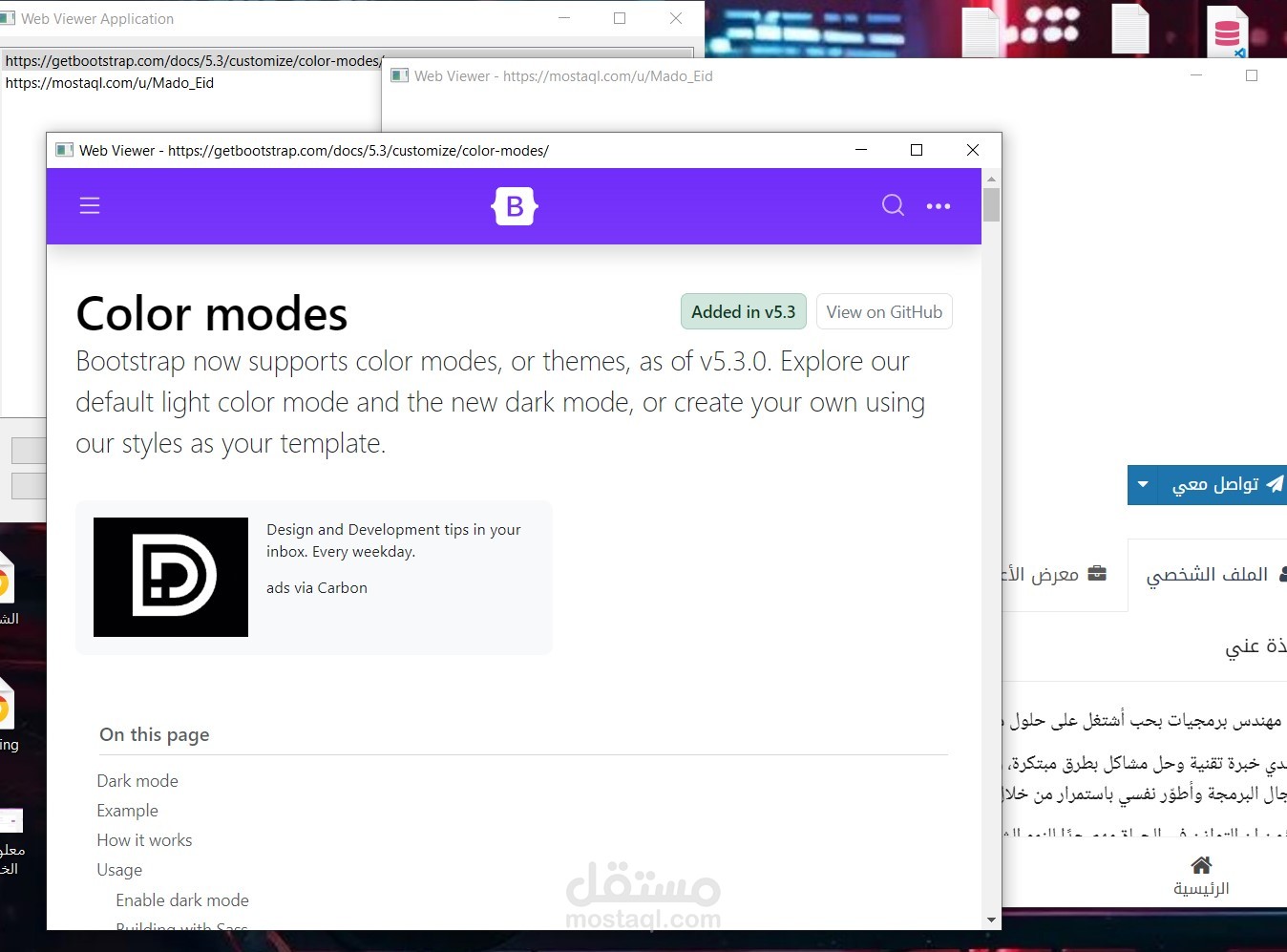The width and height of the screenshot is (1287, 952).
Task: Jump to the Example section link
Action: (x=128, y=811)
